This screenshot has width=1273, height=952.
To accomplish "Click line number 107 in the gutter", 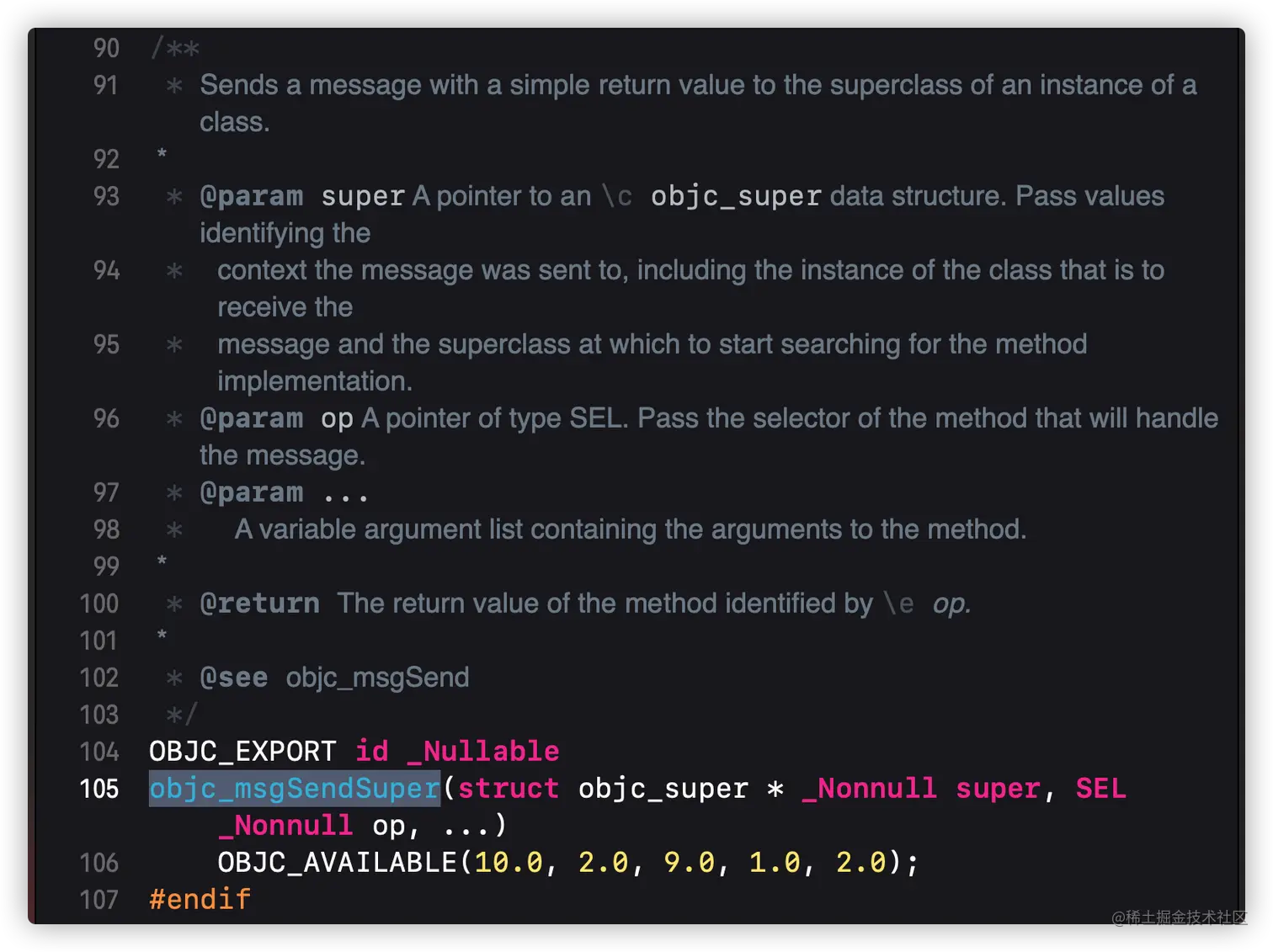I will (x=99, y=900).
